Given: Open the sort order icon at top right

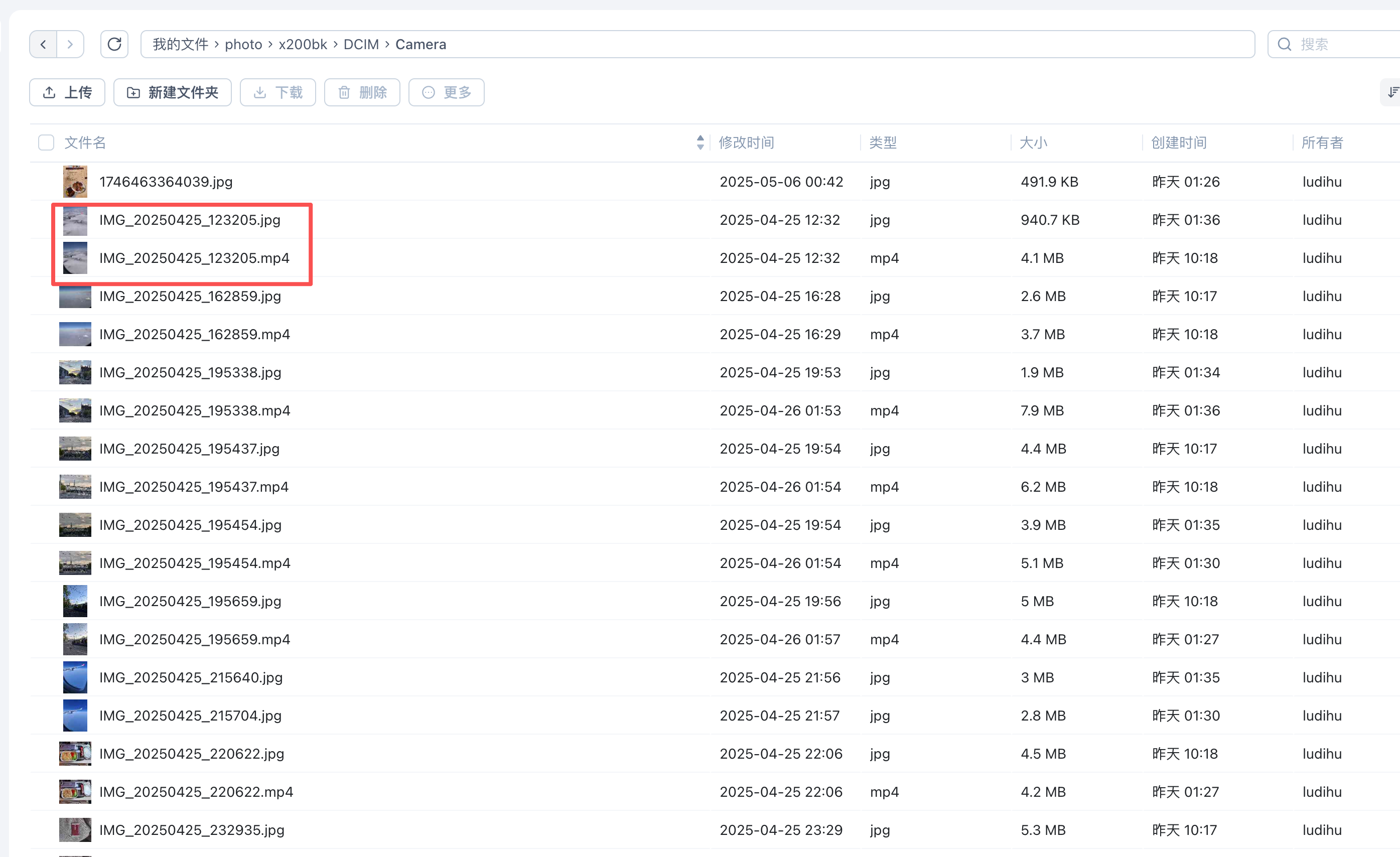Looking at the screenshot, I should click(1392, 92).
